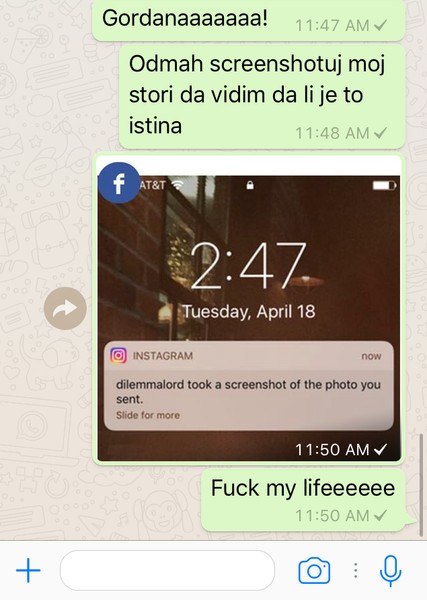427x600 pixels.
Task: Tap the microphone voice message icon
Action: (x=390, y=571)
